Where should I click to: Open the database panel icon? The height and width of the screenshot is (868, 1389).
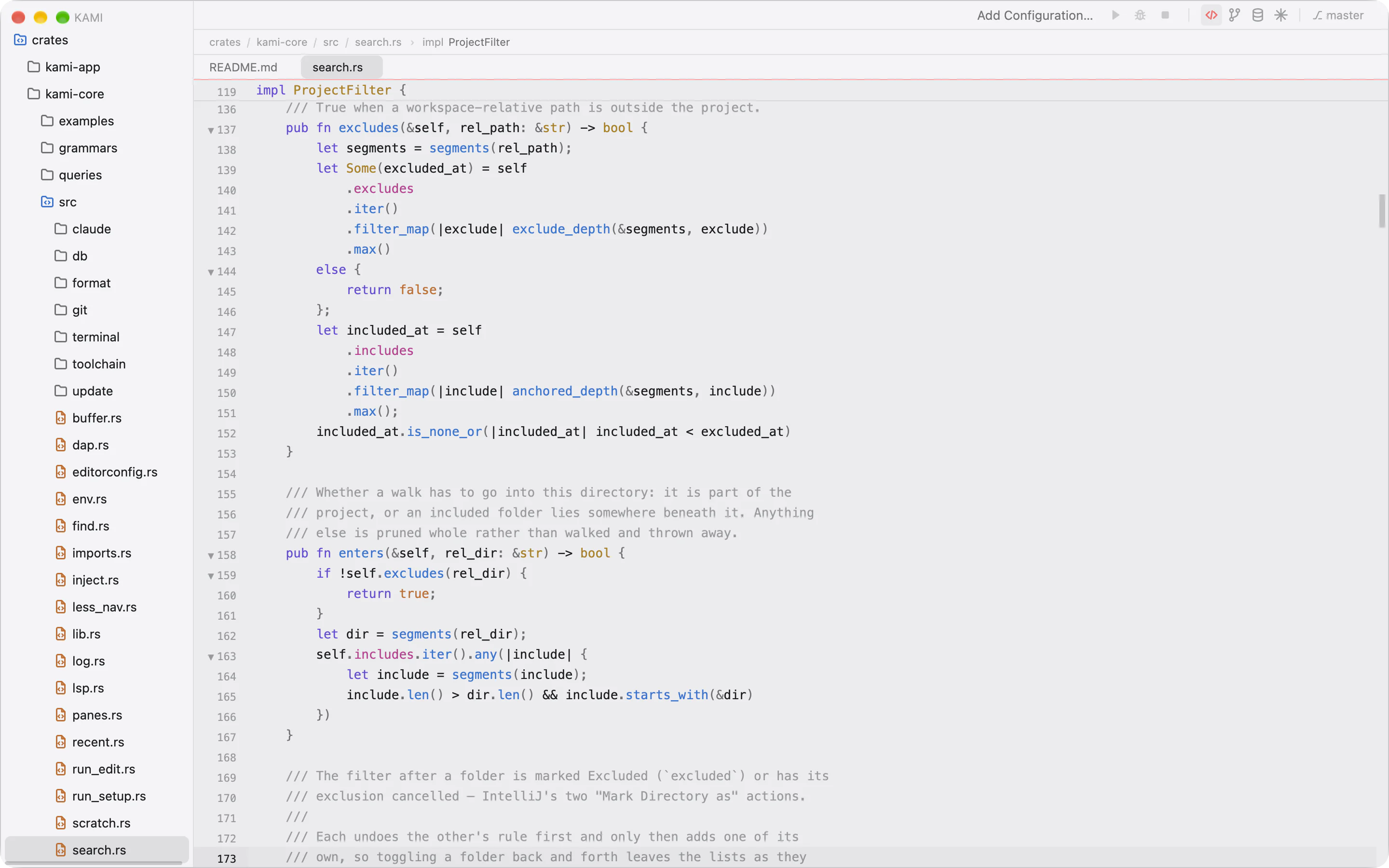[x=1257, y=15]
